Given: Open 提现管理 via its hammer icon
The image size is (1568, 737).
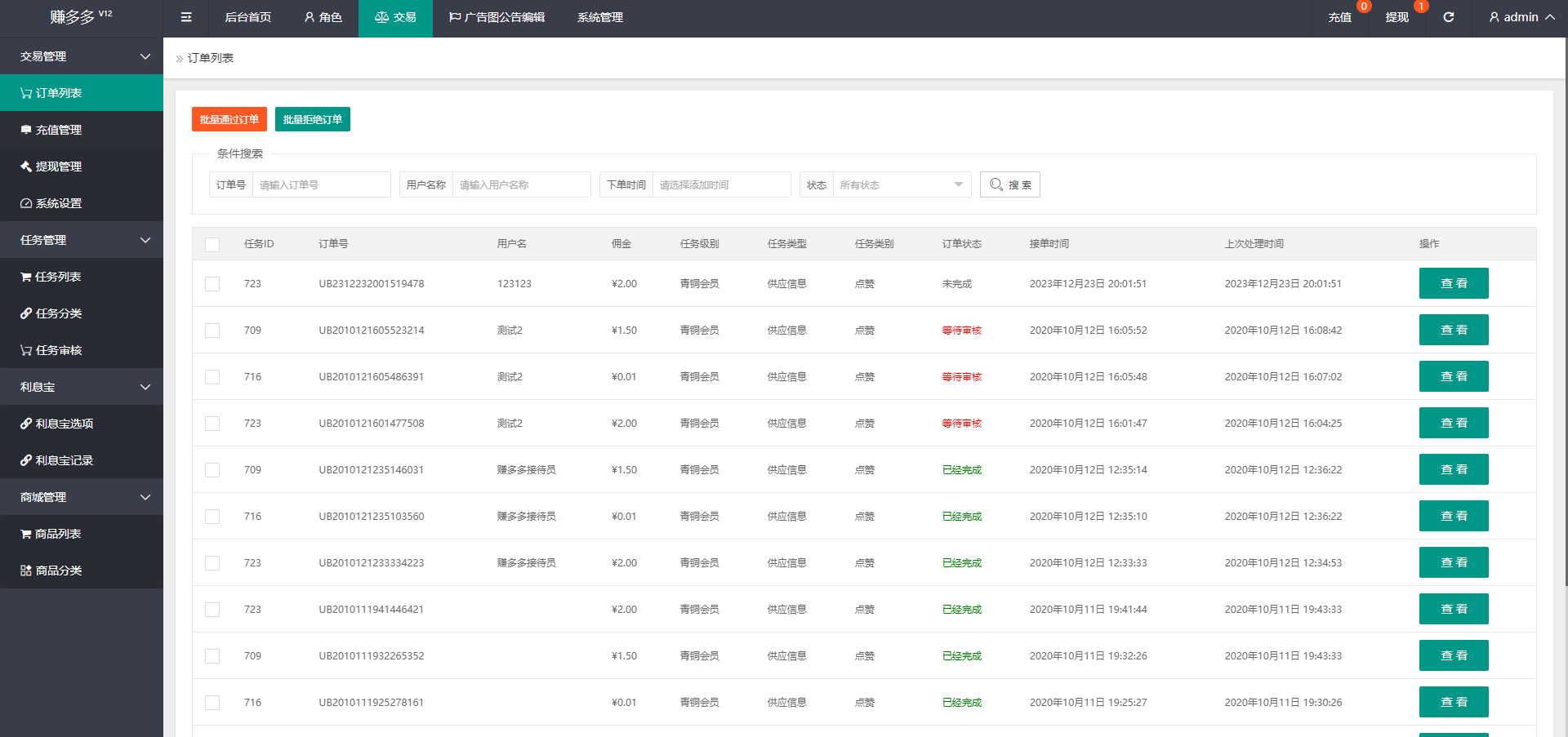Looking at the screenshot, I should pos(26,166).
